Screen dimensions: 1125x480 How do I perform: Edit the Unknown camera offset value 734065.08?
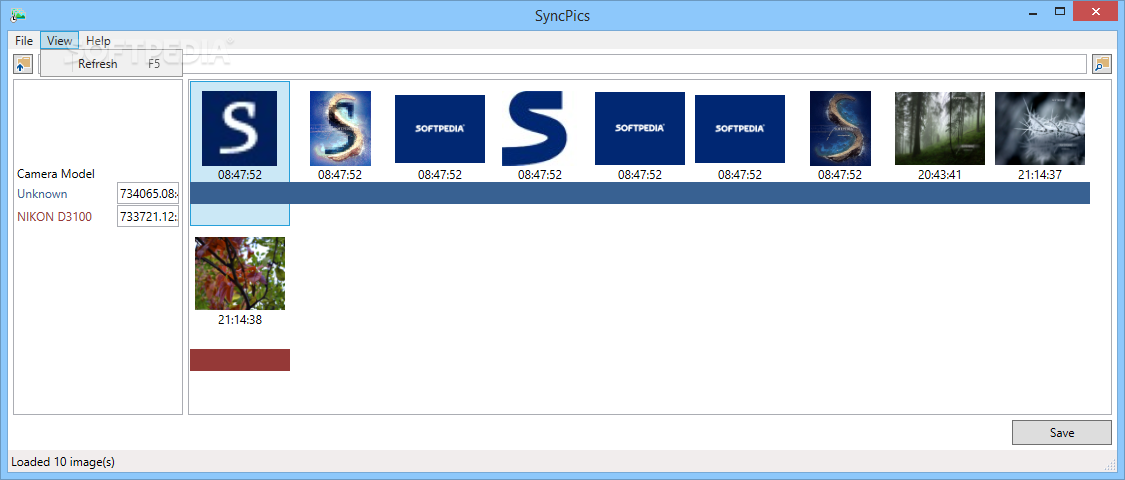click(x=148, y=194)
